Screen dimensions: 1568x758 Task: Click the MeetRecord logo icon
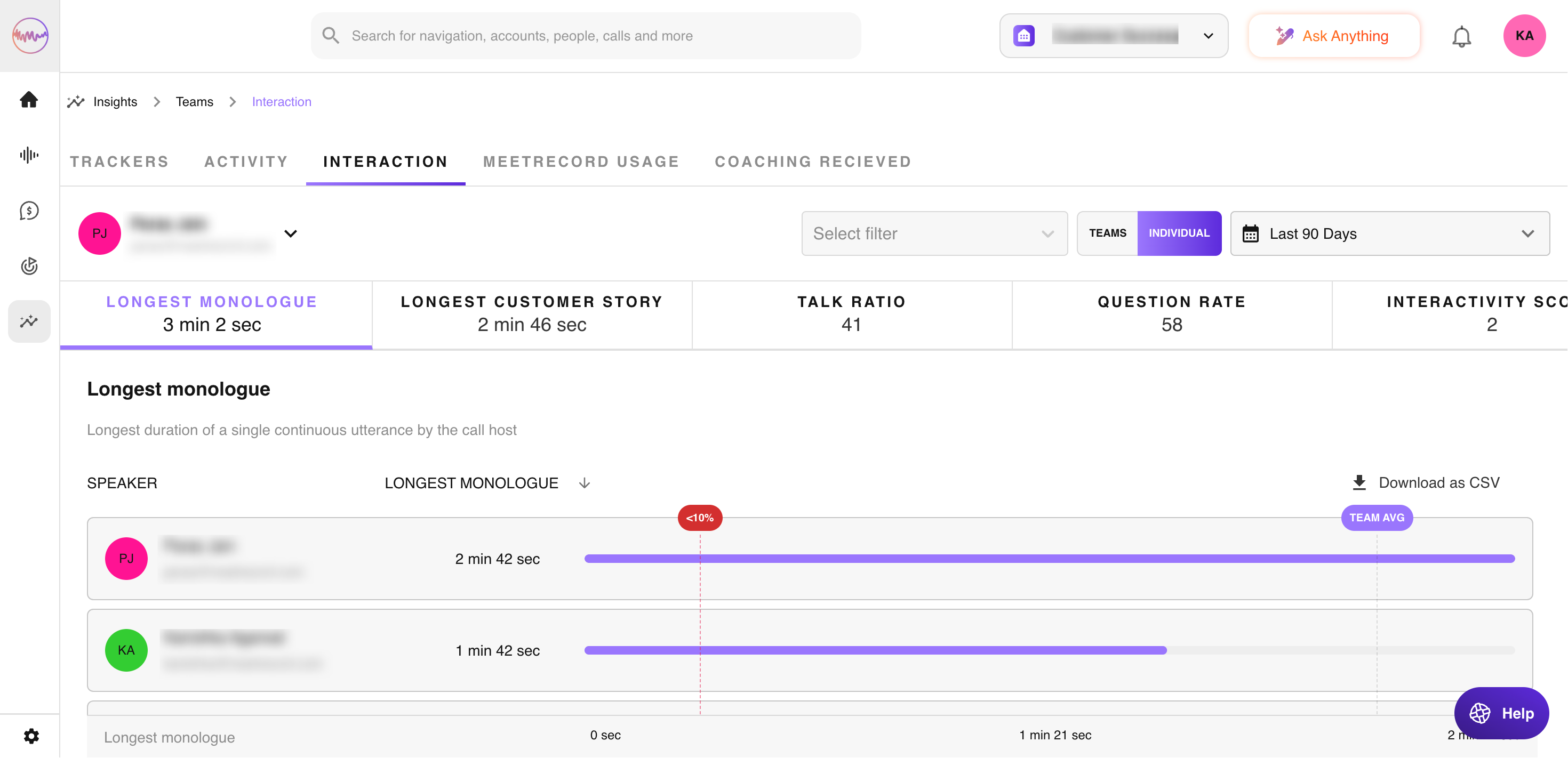(x=30, y=35)
